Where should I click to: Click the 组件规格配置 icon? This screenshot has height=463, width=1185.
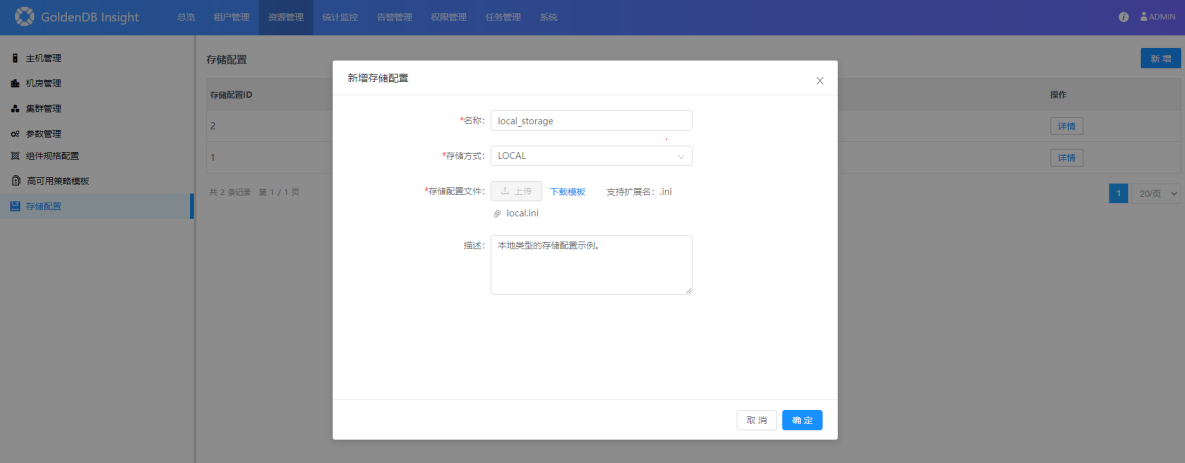tap(15, 156)
